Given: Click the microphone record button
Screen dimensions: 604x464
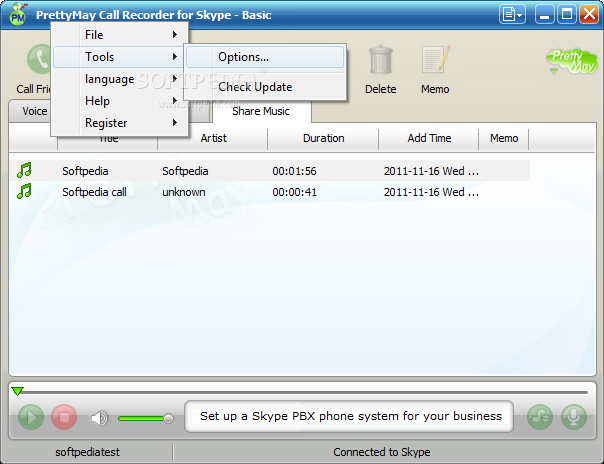Looking at the screenshot, I should pyautogui.click(x=574, y=417).
